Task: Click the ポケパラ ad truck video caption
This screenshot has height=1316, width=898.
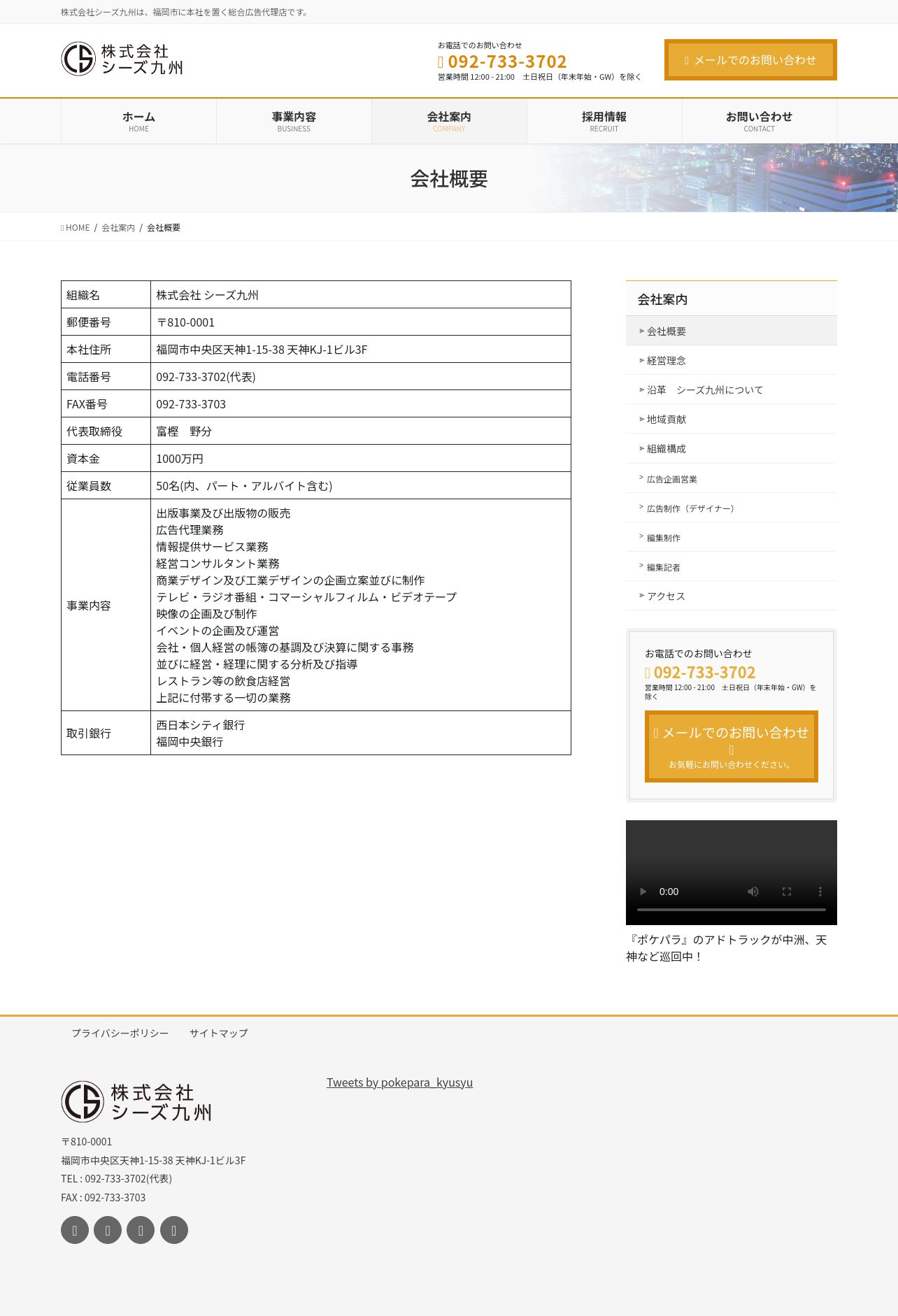Action: (727, 948)
